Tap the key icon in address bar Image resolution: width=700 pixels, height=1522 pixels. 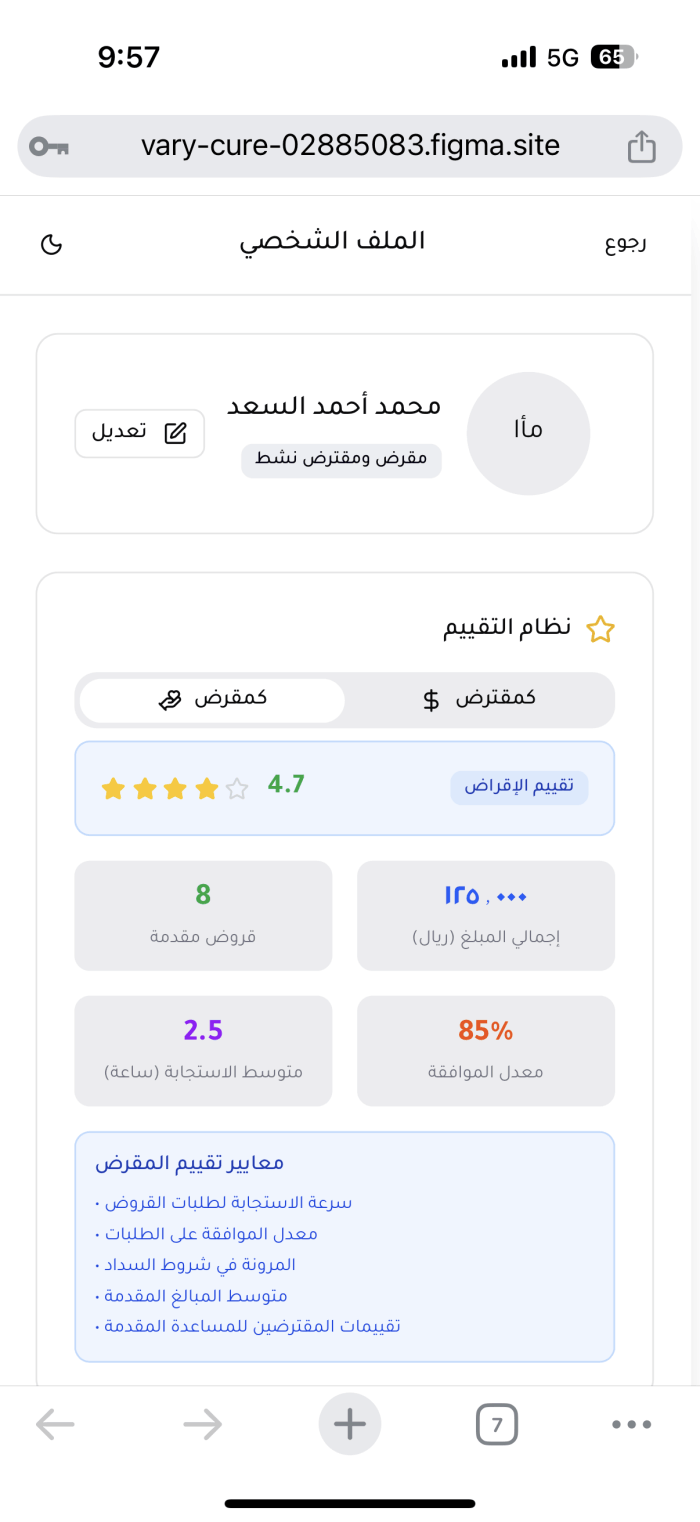(x=49, y=147)
